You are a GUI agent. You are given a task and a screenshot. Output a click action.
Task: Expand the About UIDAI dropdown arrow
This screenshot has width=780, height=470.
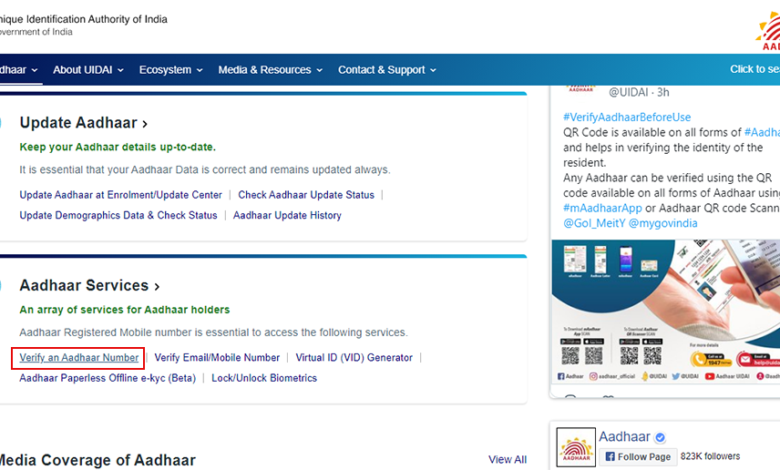click(x=120, y=71)
